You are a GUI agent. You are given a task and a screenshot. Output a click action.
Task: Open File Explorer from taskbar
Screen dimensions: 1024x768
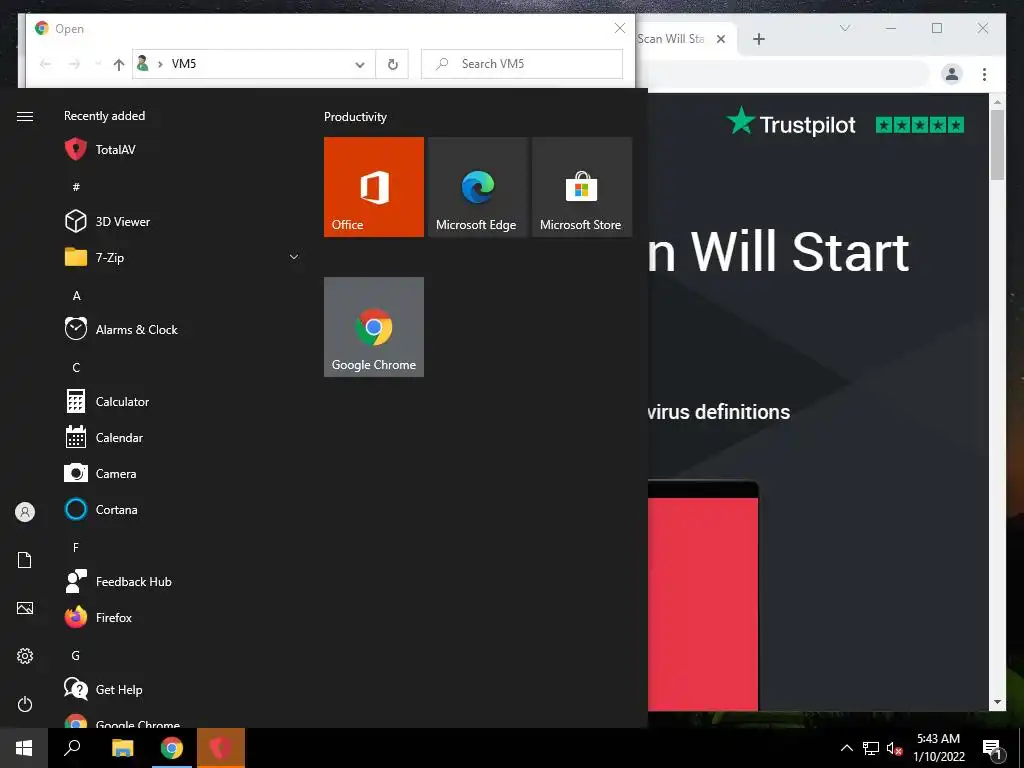pyautogui.click(x=122, y=748)
